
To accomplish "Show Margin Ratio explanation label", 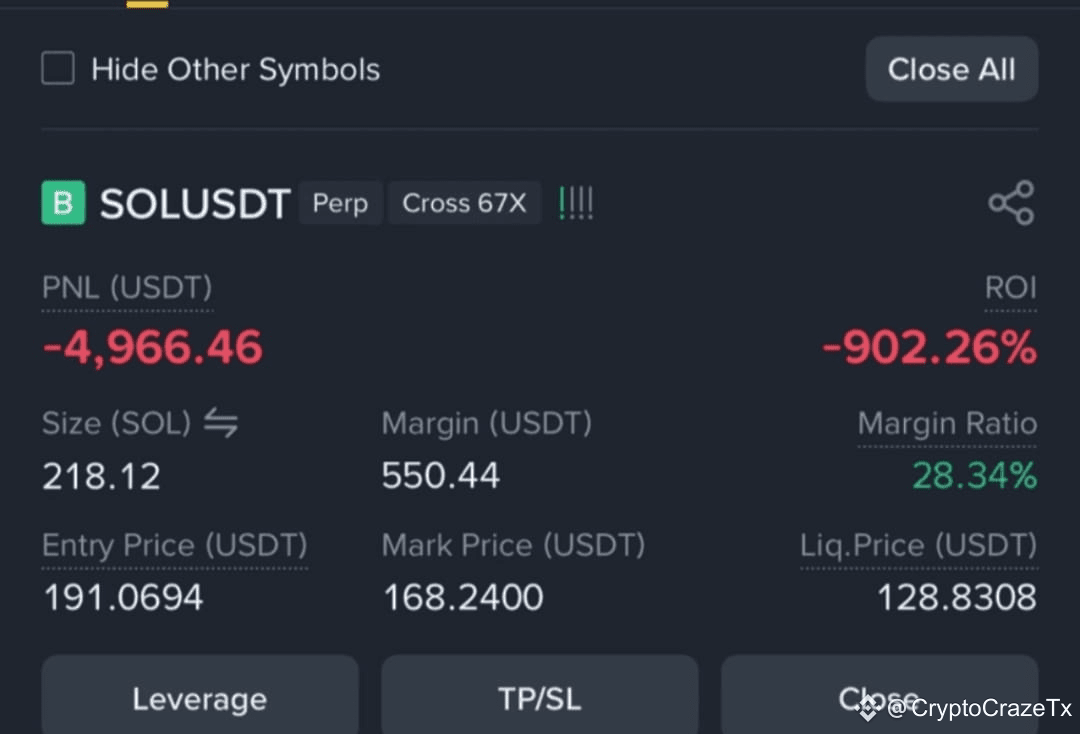I will pyautogui.click(x=947, y=423).
